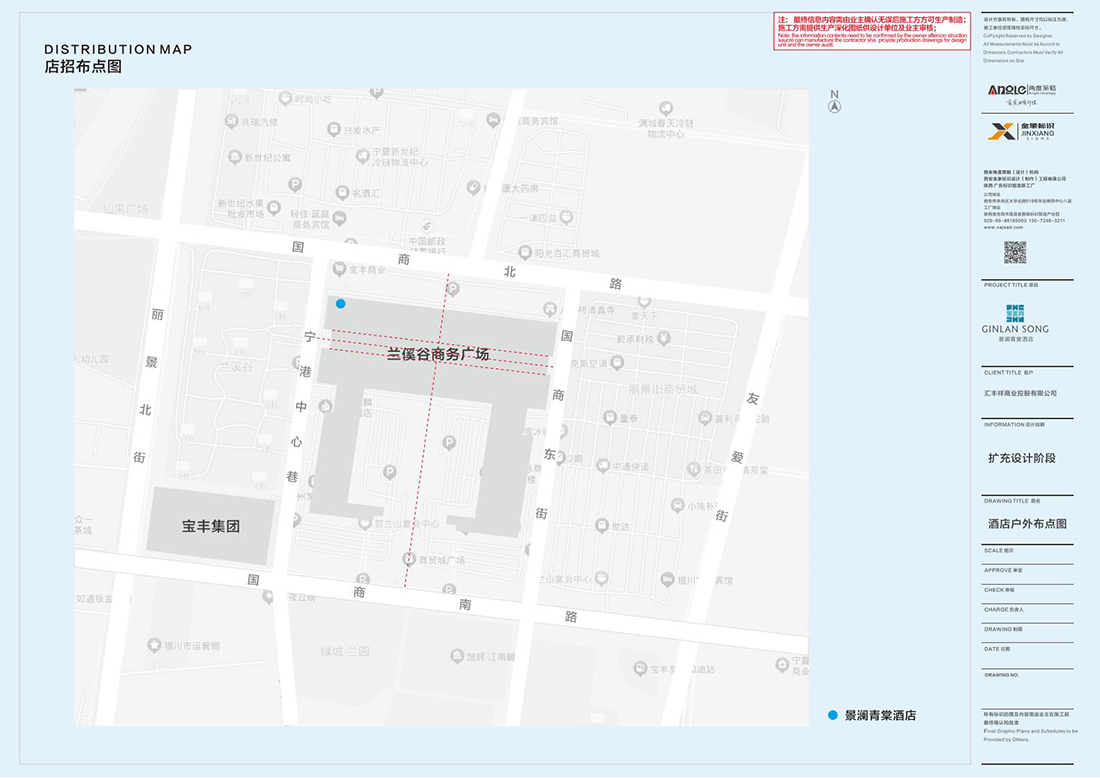This screenshot has height=778, width=1100.
Task: Click the blue hotel location dot on map
Action: (x=341, y=303)
